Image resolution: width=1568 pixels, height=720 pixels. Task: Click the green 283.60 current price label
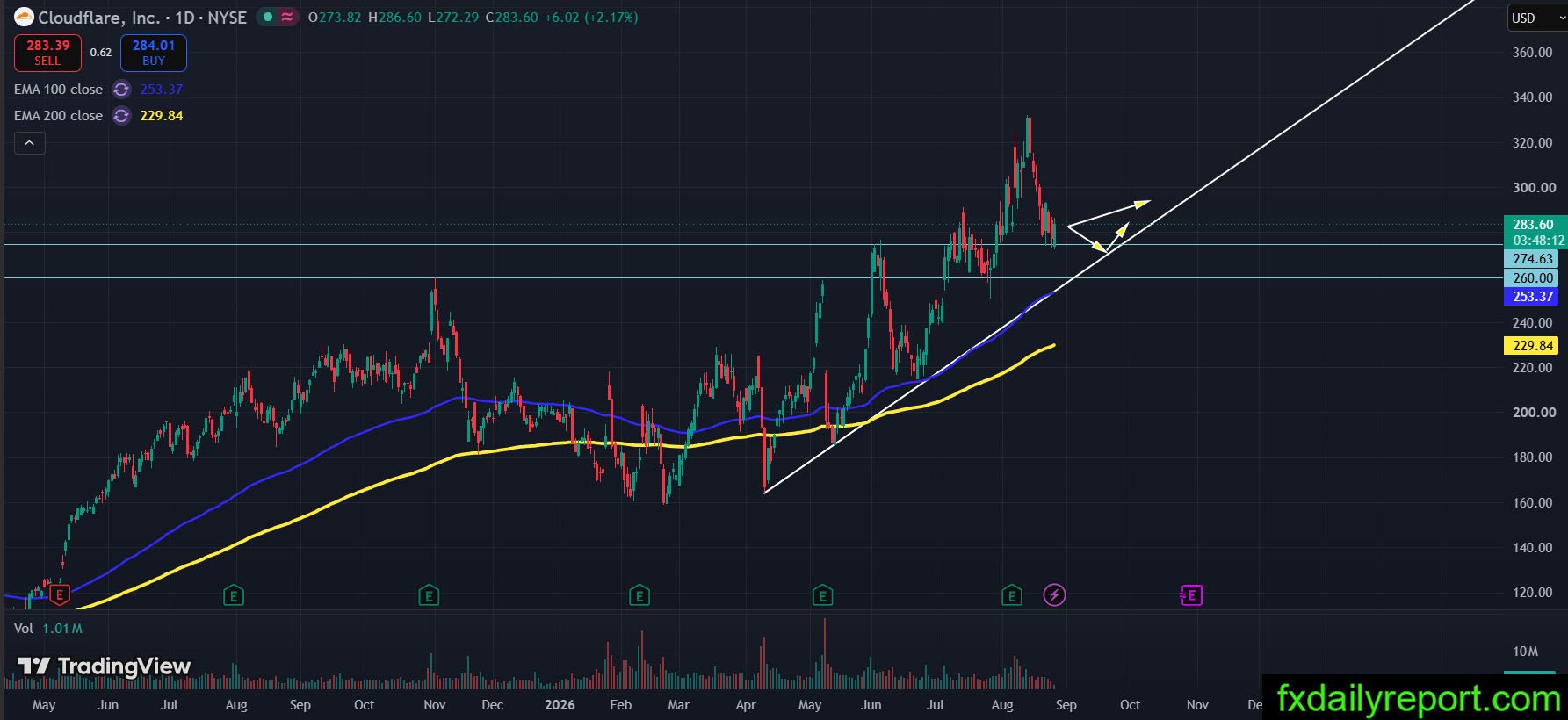1533,225
